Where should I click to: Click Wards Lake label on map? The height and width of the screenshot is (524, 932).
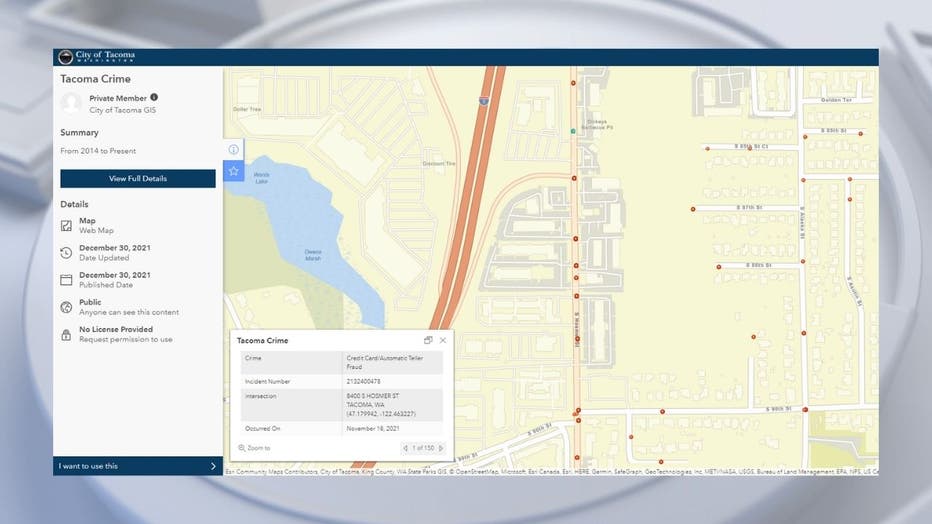[262, 178]
